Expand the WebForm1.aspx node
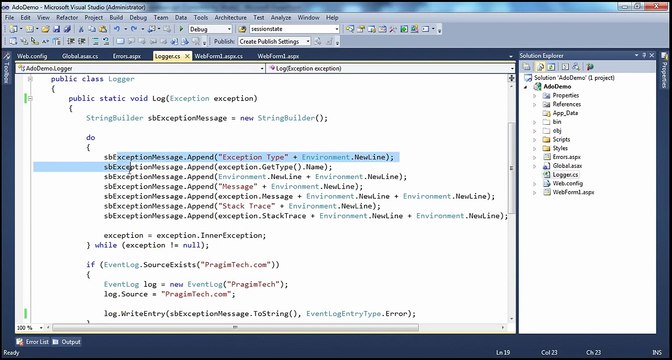This screenshot has width=672, height=360. tap(534, 192)
